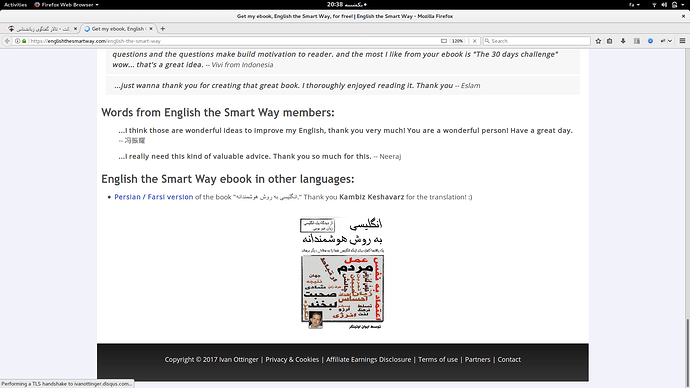Click 'Words from English the Smart Way members:' heading
The height and width of the screenshot is (388, 690).
(218, 113)
